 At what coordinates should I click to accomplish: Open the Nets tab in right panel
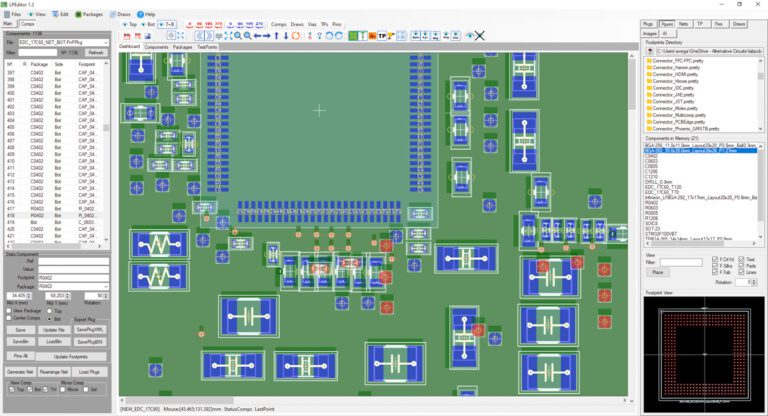pyautogui.click(x=683, y=24)
